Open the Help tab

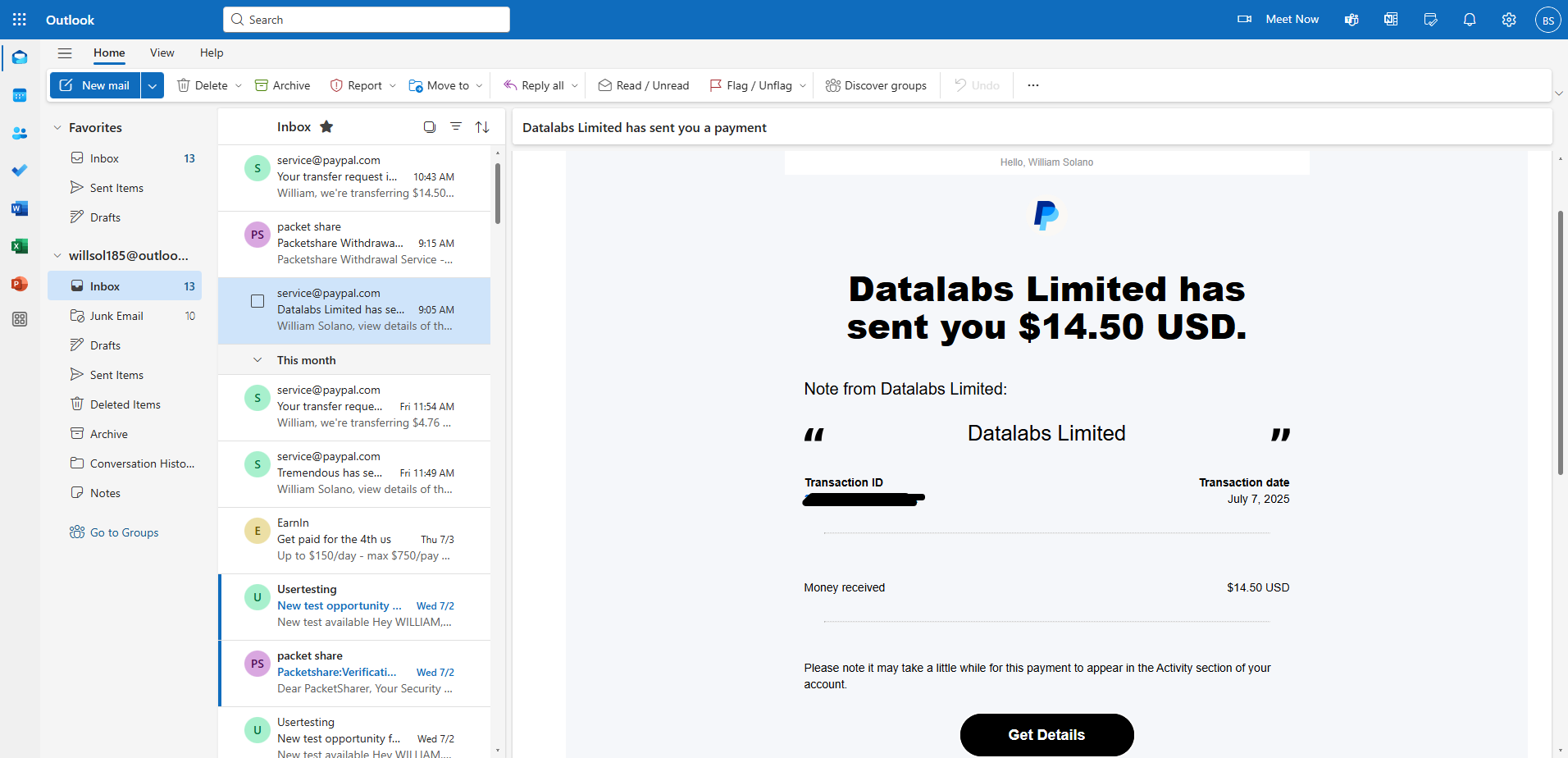tap(212, 53)
